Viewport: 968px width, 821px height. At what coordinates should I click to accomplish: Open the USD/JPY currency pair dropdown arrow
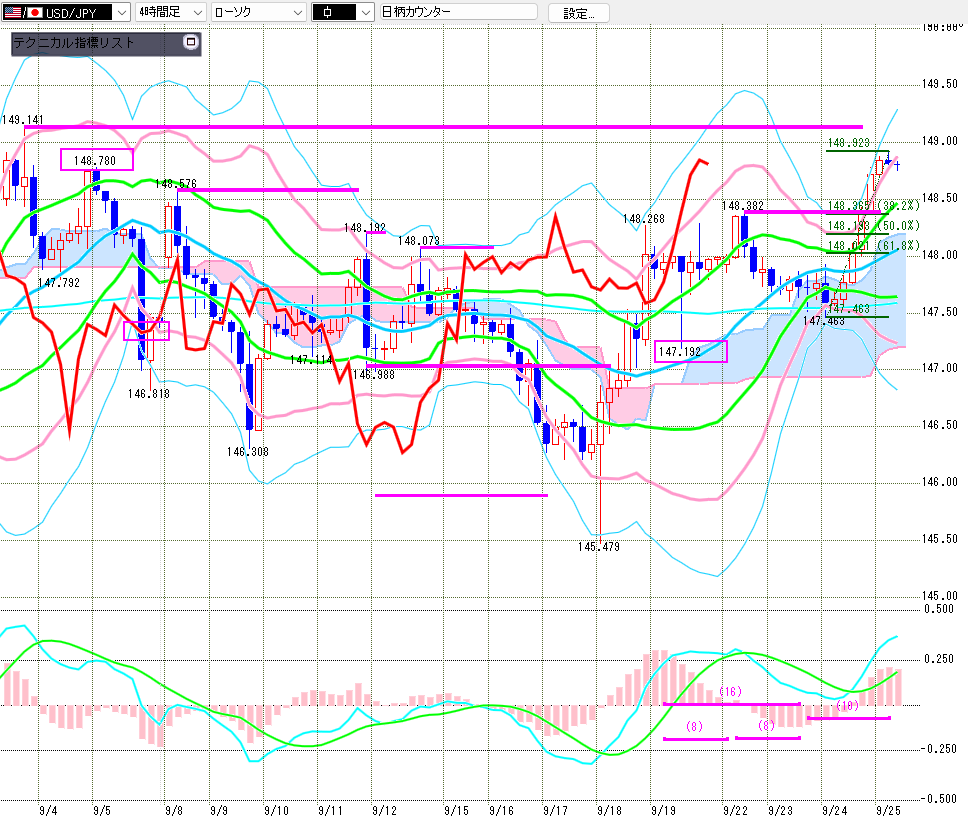(x=121, y=12)
